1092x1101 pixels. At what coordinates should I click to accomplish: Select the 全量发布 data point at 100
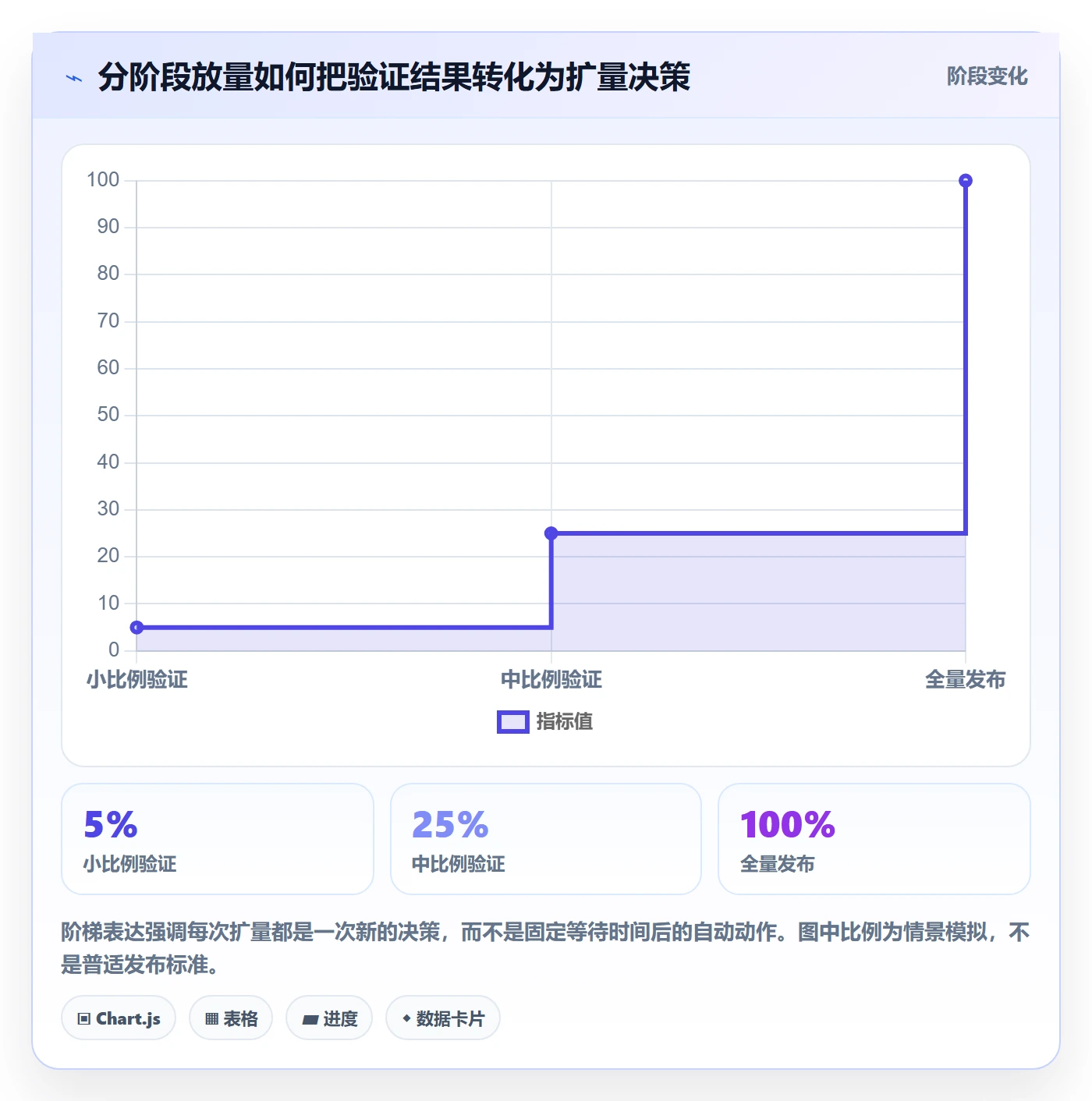pos(966,181)
